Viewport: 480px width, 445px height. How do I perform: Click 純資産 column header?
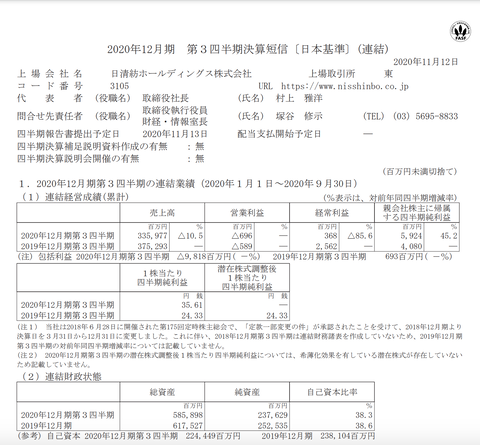coord(247,392)
